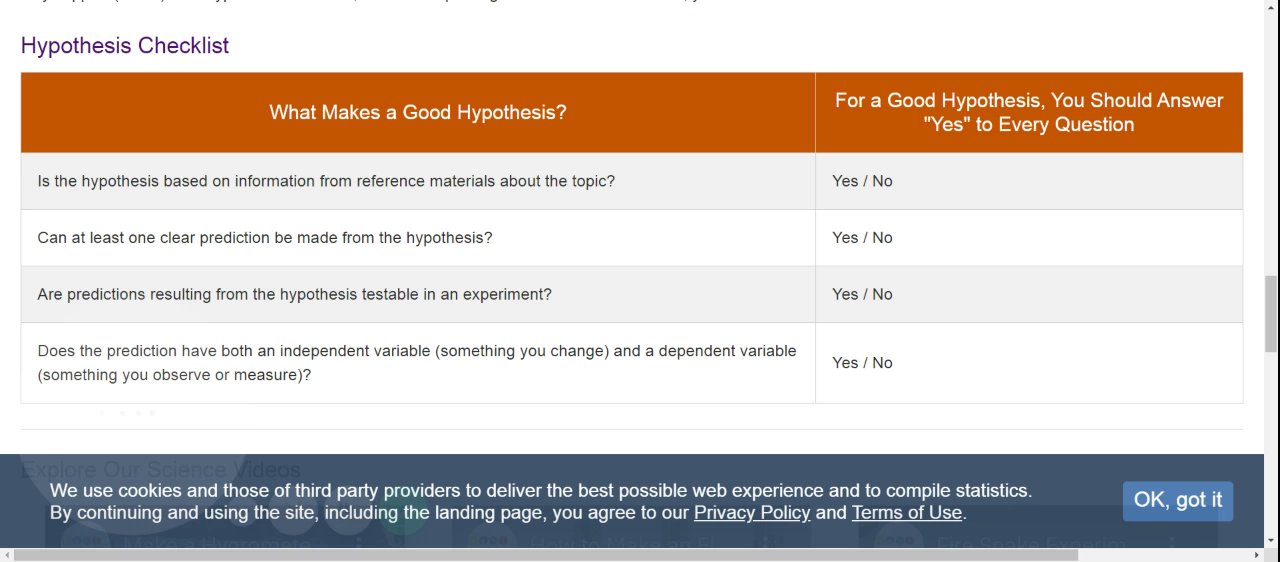Click the cookie notice message text

coord(540,491)
